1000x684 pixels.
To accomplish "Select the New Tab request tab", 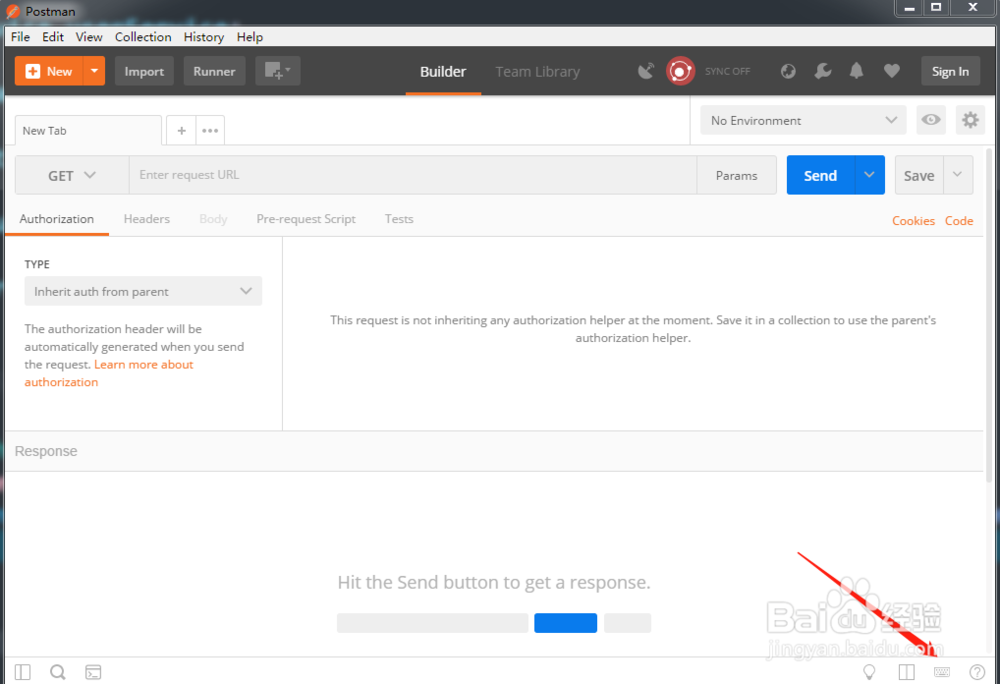I will coord(88,131).
